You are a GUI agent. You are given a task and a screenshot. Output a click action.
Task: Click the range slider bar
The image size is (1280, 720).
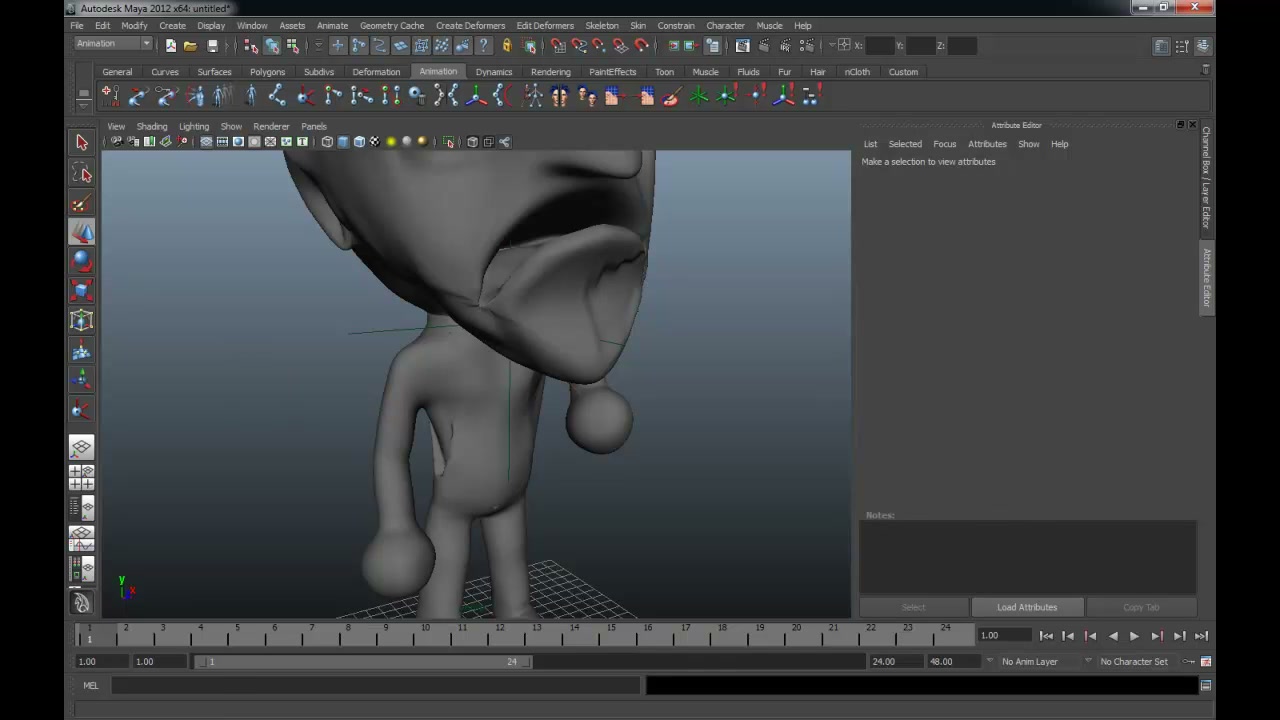365,662
